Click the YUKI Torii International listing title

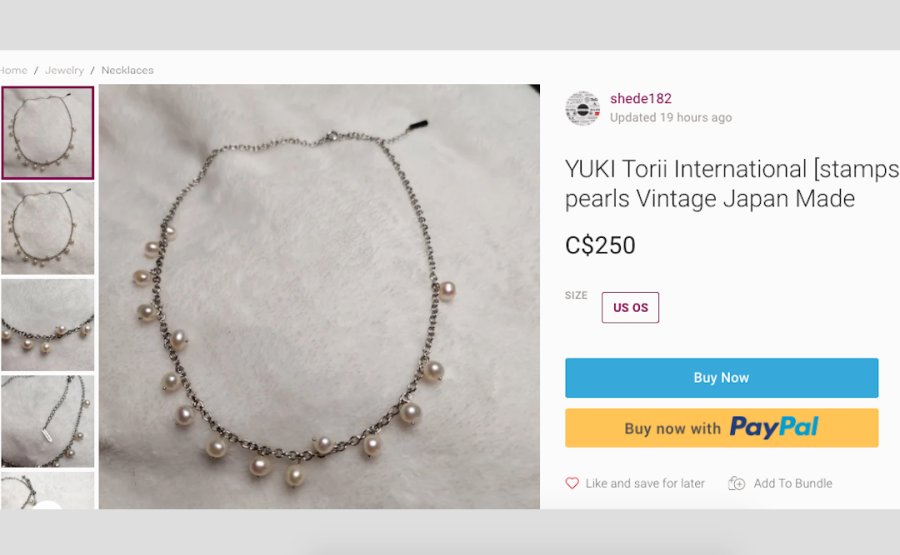coord(730,183)
